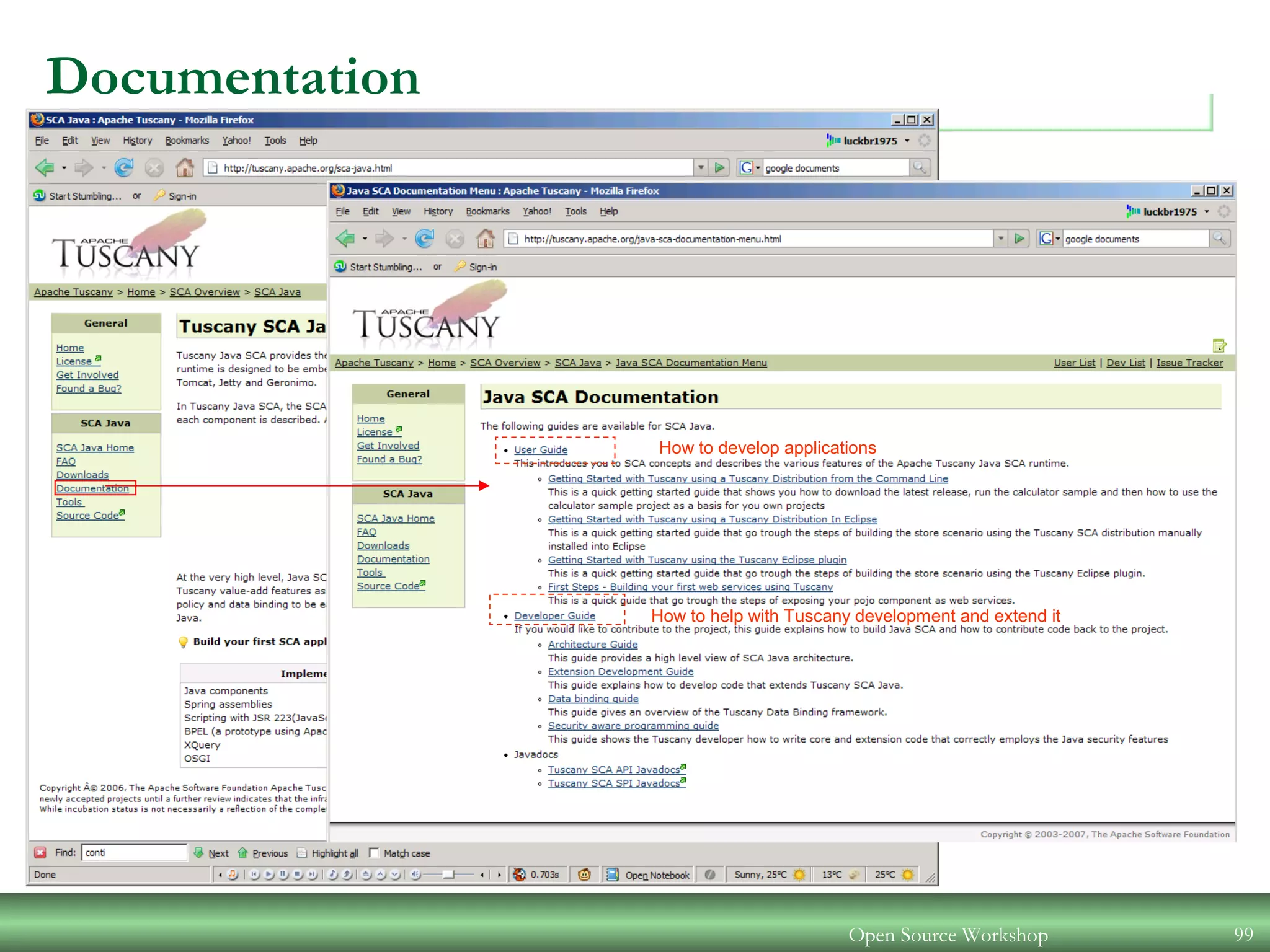Viewport: 1270px width, 952px height.
Task: Click the edit page icon above Issue Tracker
Action: [x=1219, y=345]
